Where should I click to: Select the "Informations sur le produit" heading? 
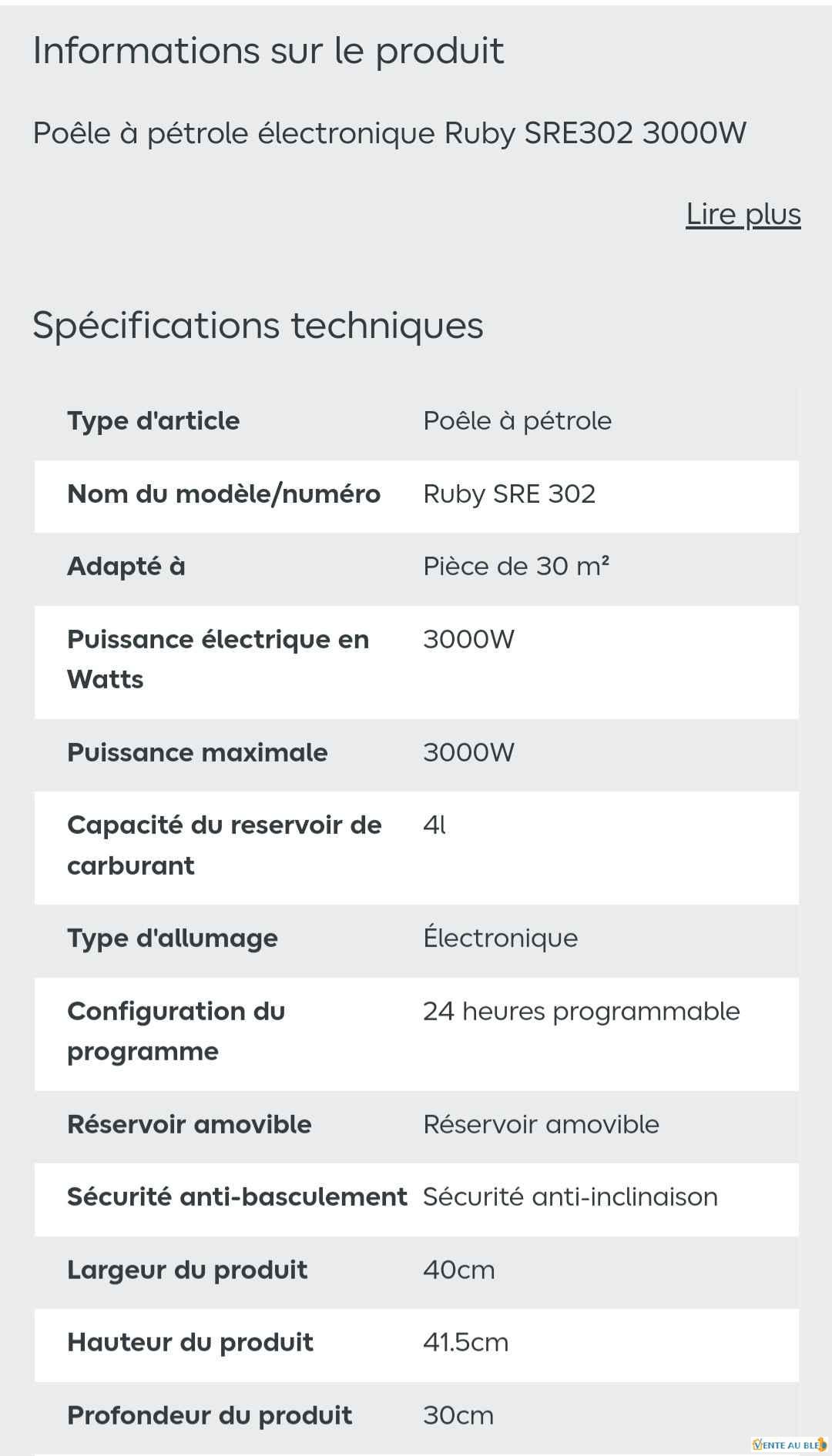268,51
